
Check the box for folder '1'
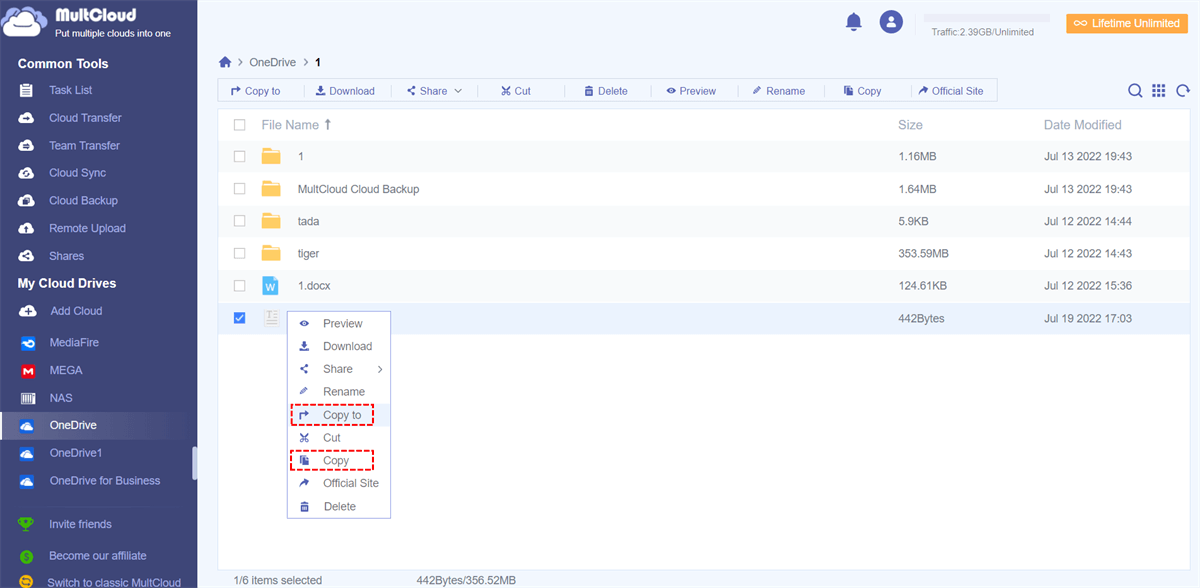pos(239,156)
